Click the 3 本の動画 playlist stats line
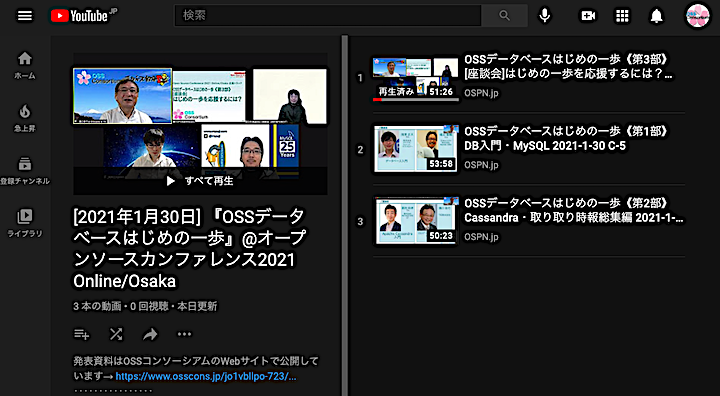Viewport: 720px width, 396px height. [x=145, y=306]
